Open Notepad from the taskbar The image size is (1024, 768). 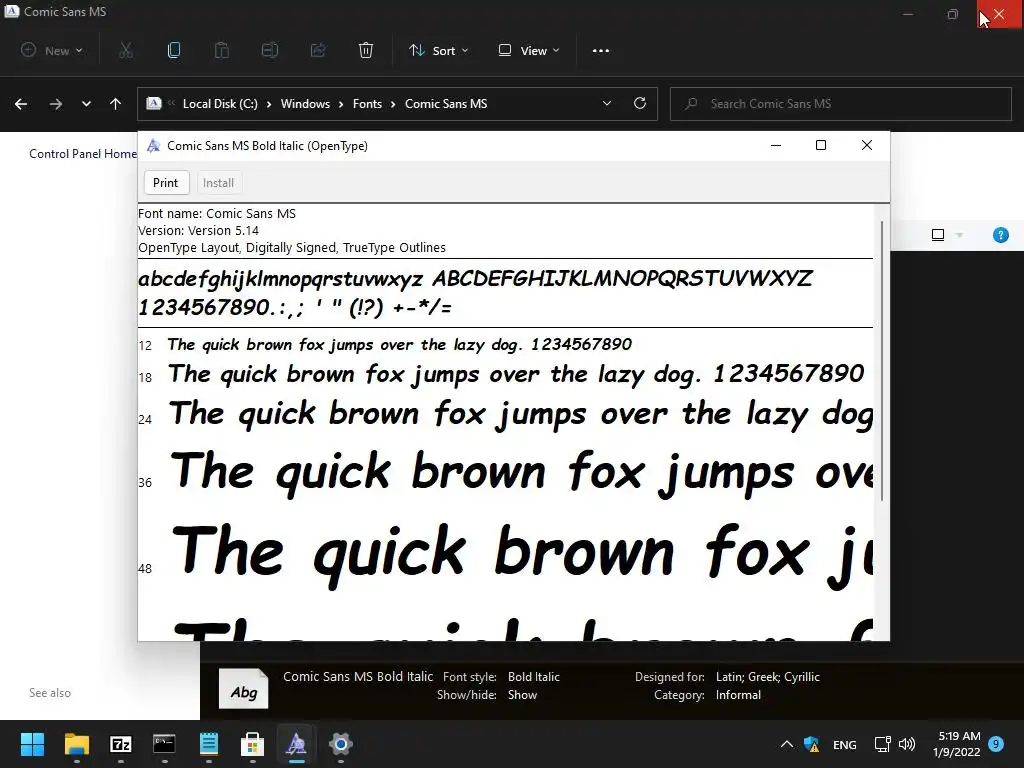[x=208, y=744]
